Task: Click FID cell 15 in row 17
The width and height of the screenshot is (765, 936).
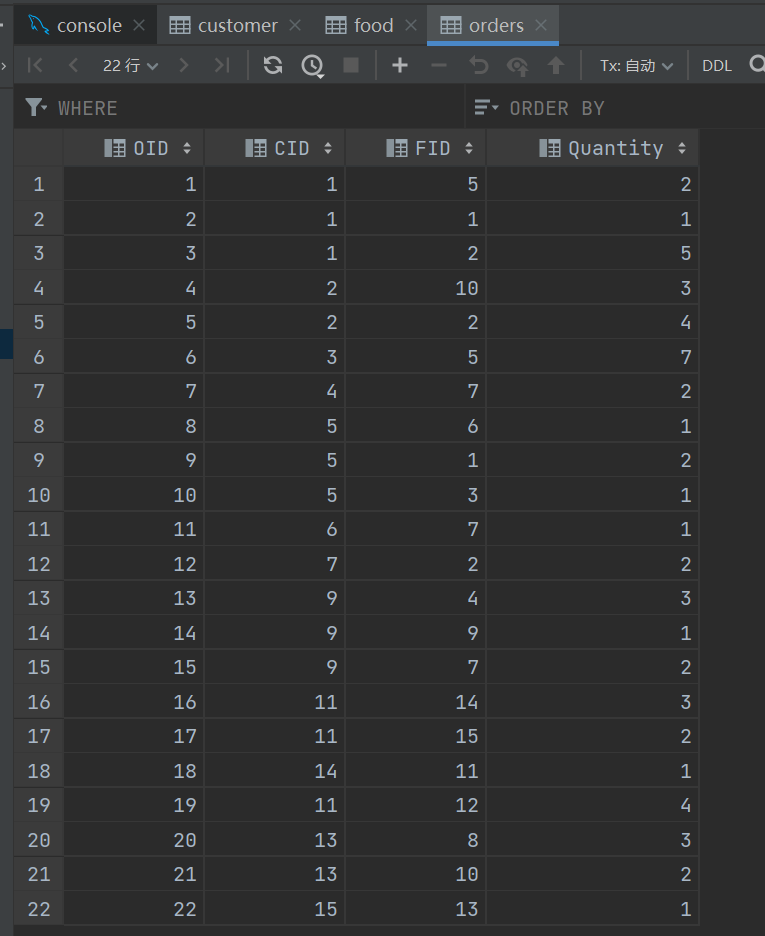Action: point(415,736)
